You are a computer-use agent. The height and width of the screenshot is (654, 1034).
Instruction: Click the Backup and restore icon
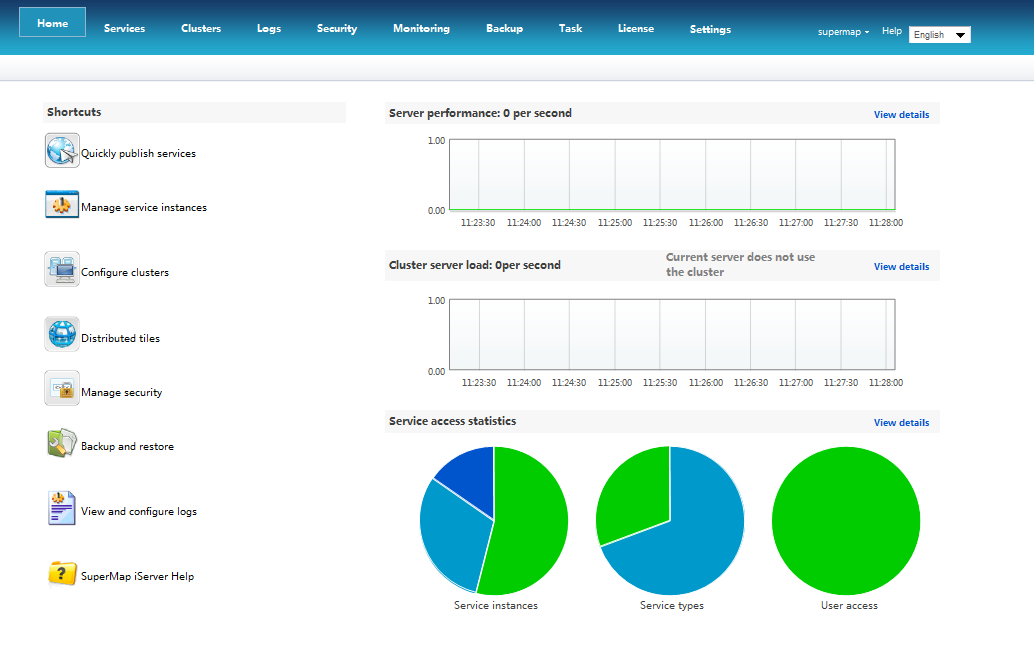[62, 444]
